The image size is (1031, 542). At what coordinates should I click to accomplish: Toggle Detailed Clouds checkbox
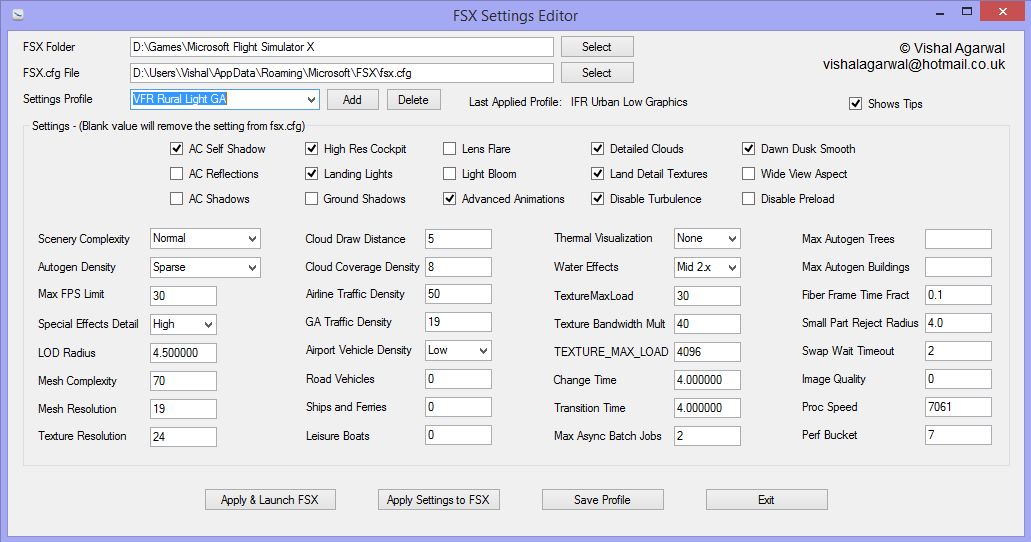598,149
